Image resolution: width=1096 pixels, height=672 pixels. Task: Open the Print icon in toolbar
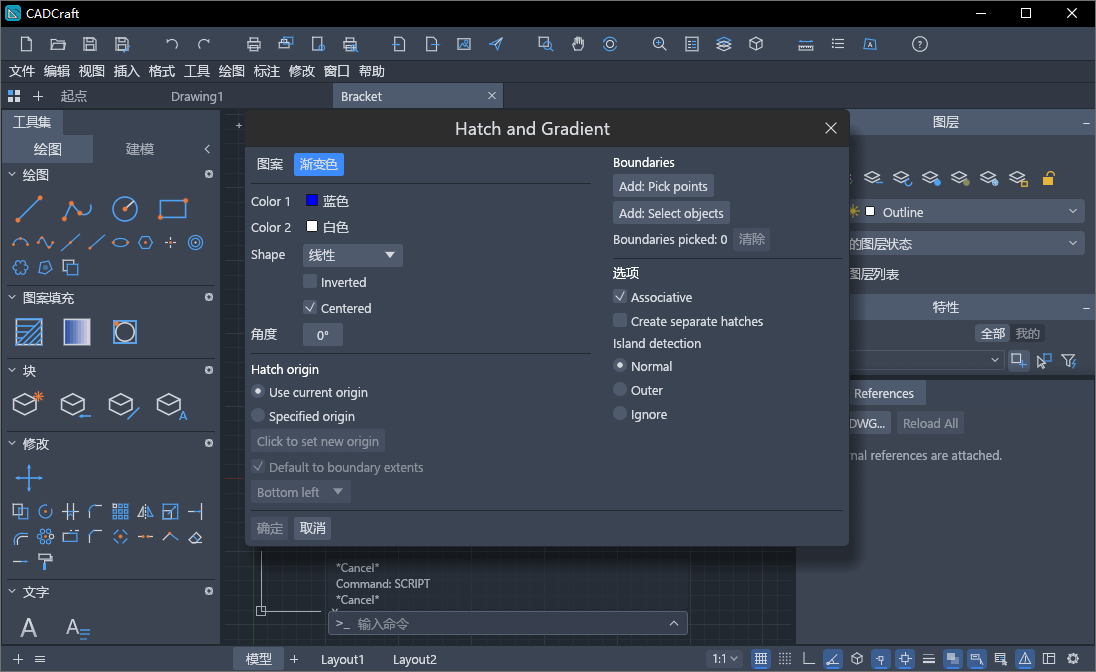click(254, 45)
